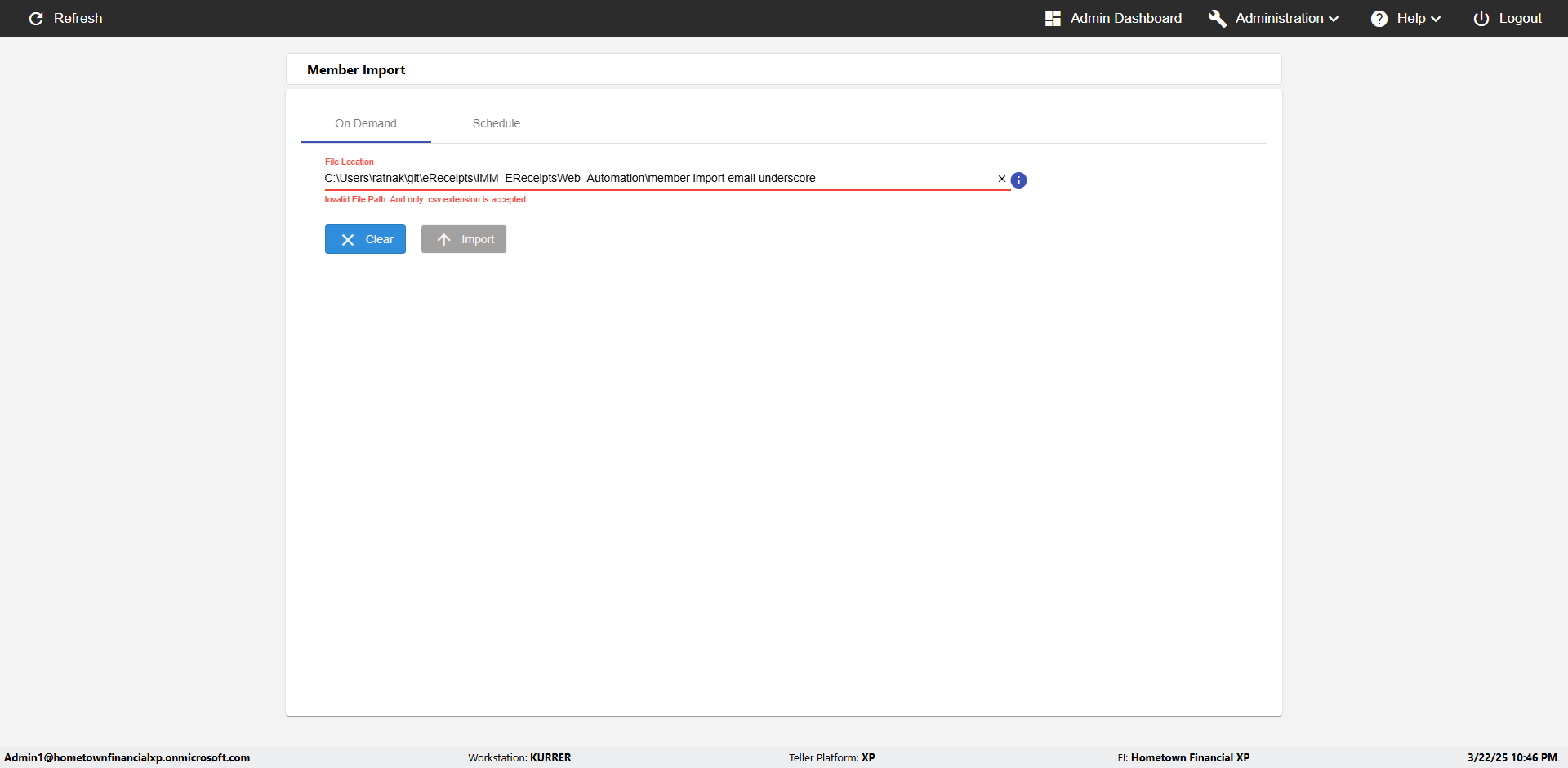The width and height of the screenshot is (1568, 768).
Task: Click the Logout power icon
Action: (x=1481, y=19)
